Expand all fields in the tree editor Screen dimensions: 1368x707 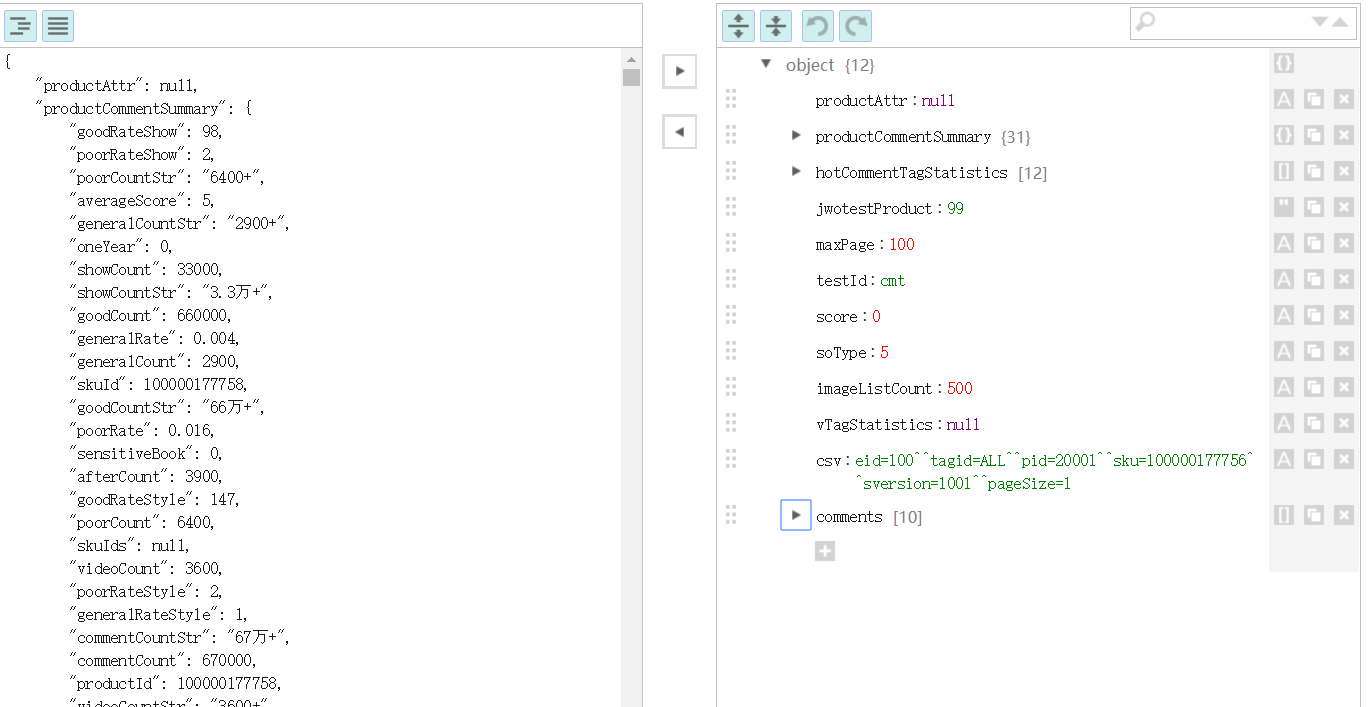point(738,25)
